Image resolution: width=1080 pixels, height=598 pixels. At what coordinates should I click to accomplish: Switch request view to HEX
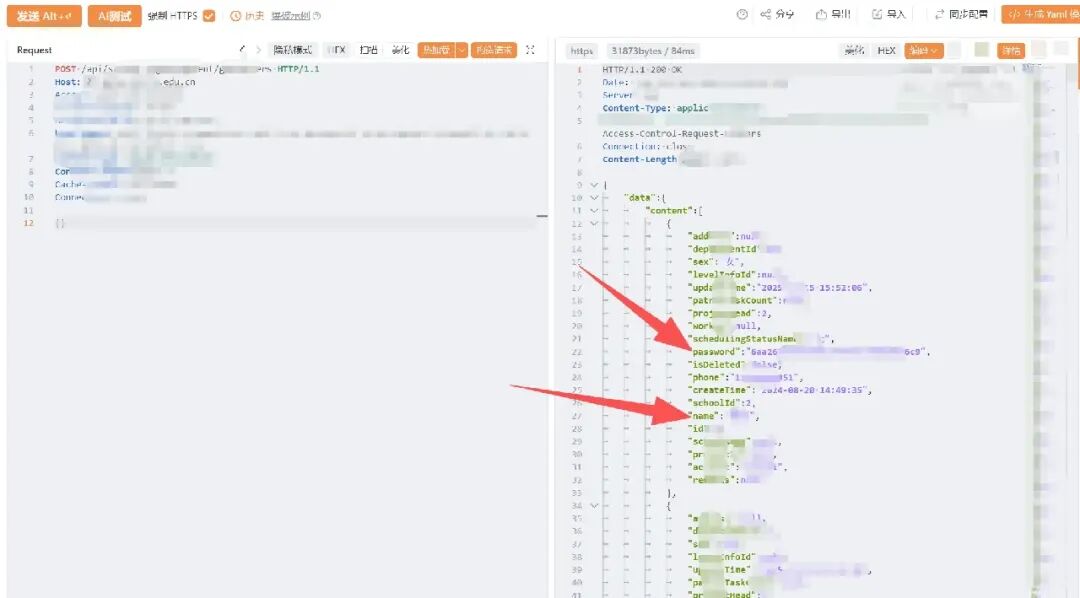click(337, 50)
